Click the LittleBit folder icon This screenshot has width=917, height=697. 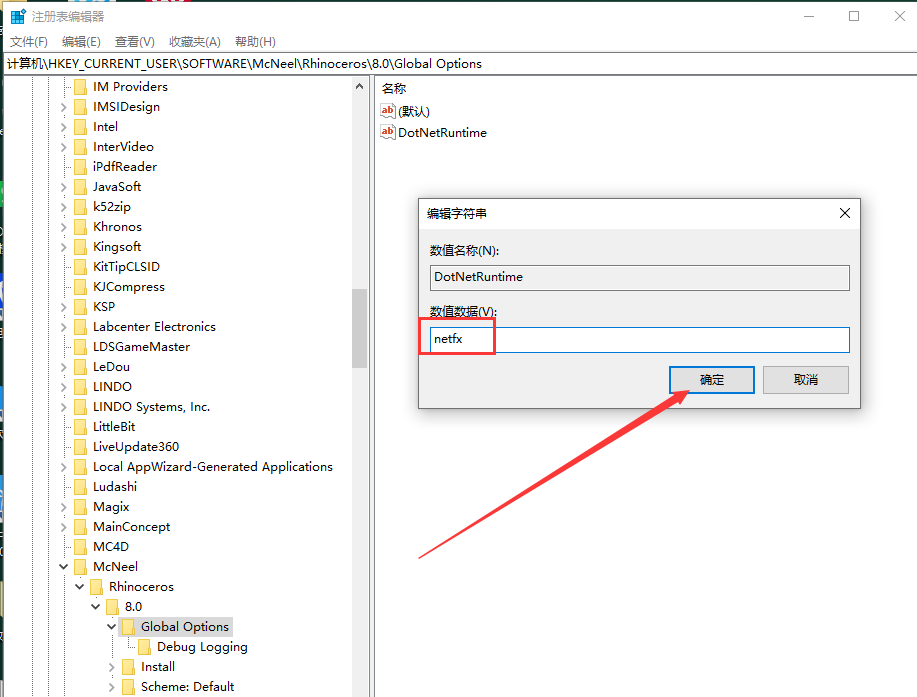click(x=81, y=427)
